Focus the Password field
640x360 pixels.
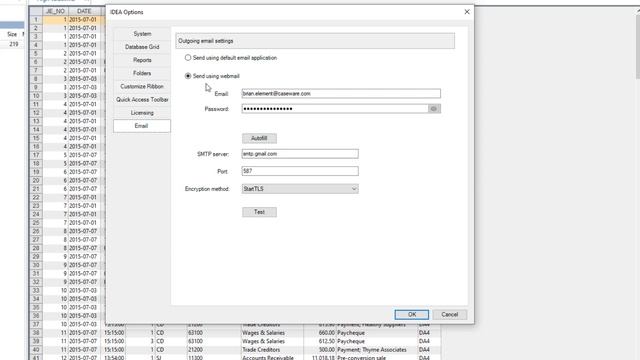pyautogui.click(x=335, y=109)
